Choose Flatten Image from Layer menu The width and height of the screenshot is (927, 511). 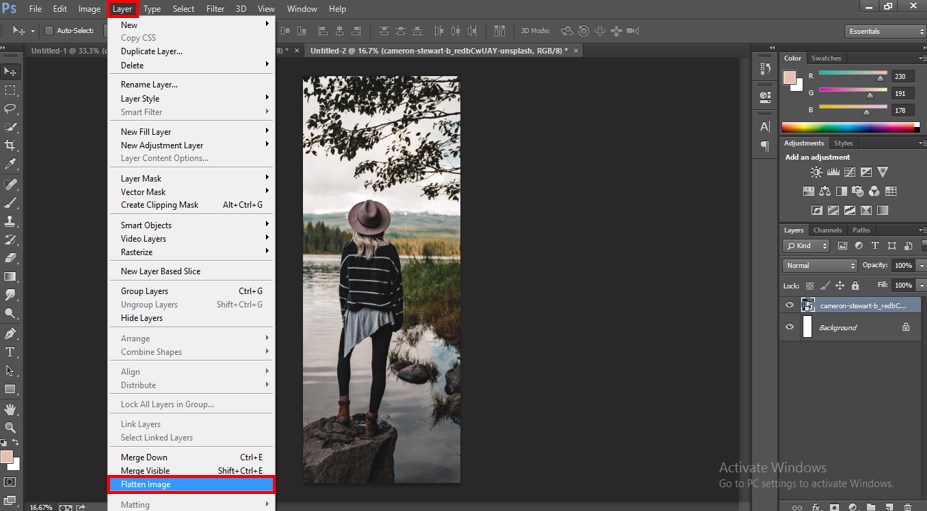(191, 484)
